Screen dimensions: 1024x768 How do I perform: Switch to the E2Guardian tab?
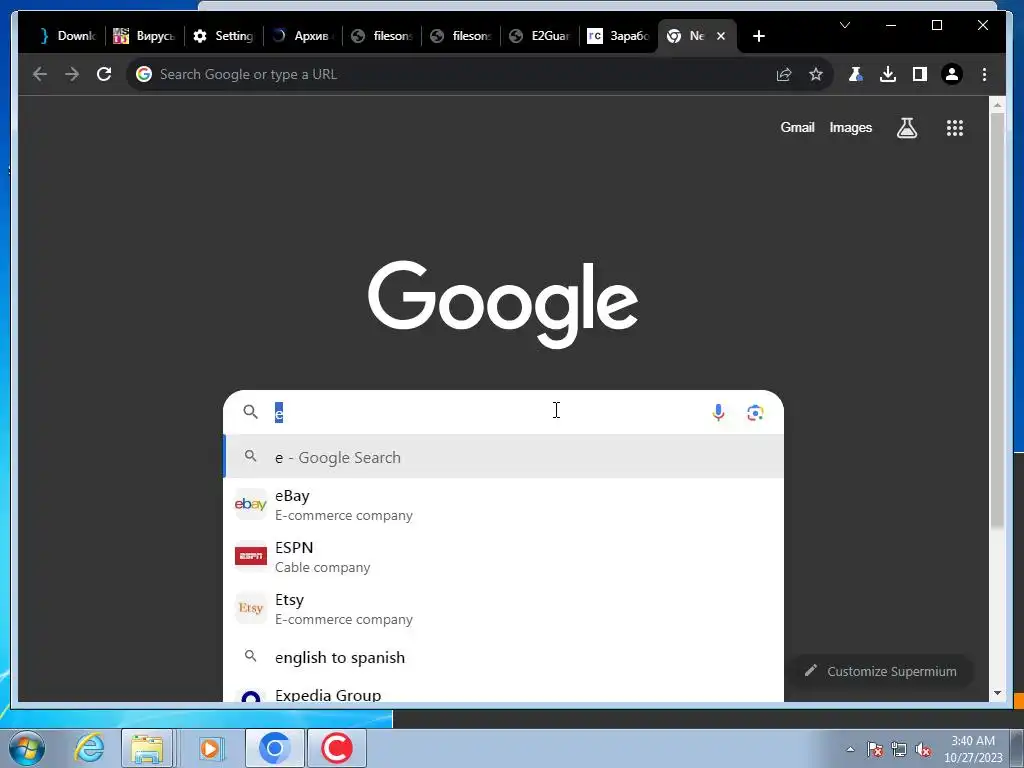540,36
